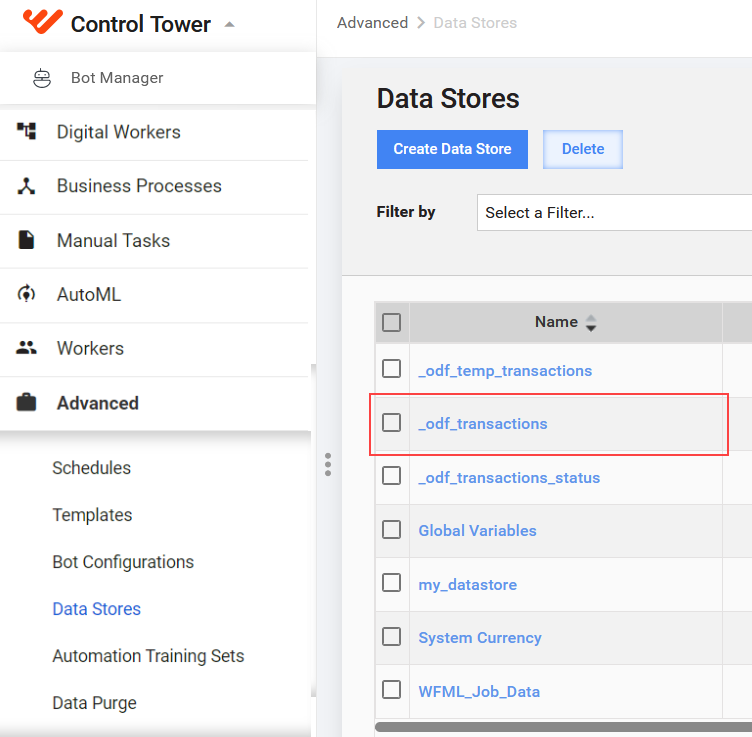Open the _odf_temp_transactions data store
752x737 pixels.
pyautogui.click(x=505, y=371)
